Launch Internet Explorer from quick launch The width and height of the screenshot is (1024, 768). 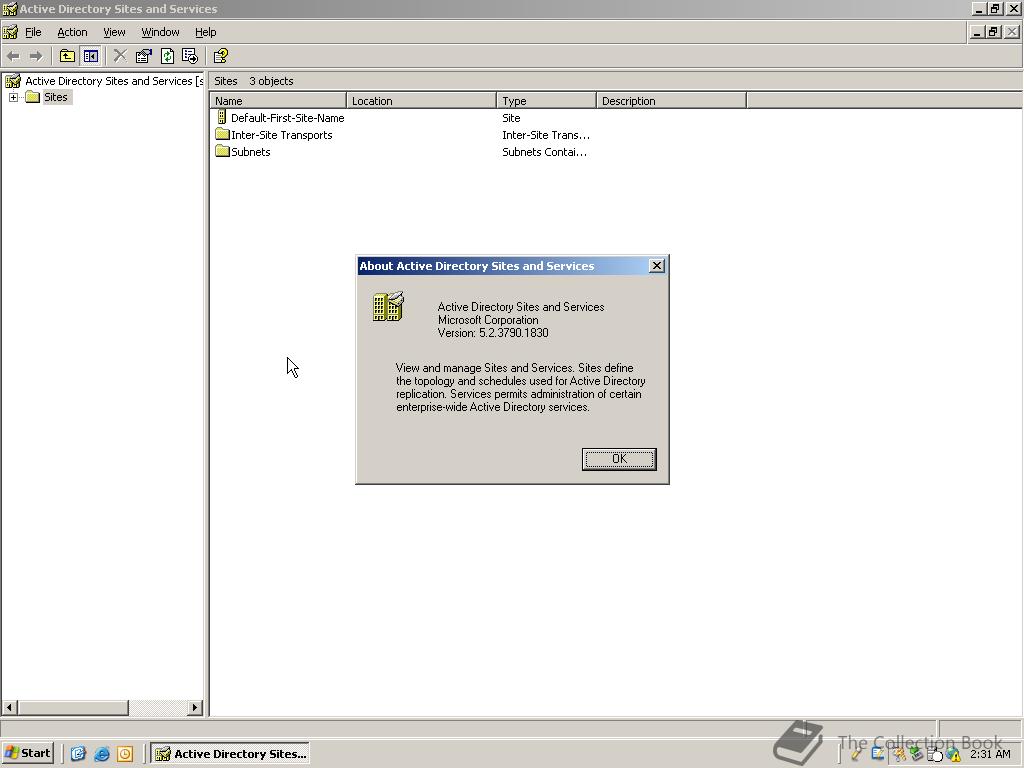point(102,754)
